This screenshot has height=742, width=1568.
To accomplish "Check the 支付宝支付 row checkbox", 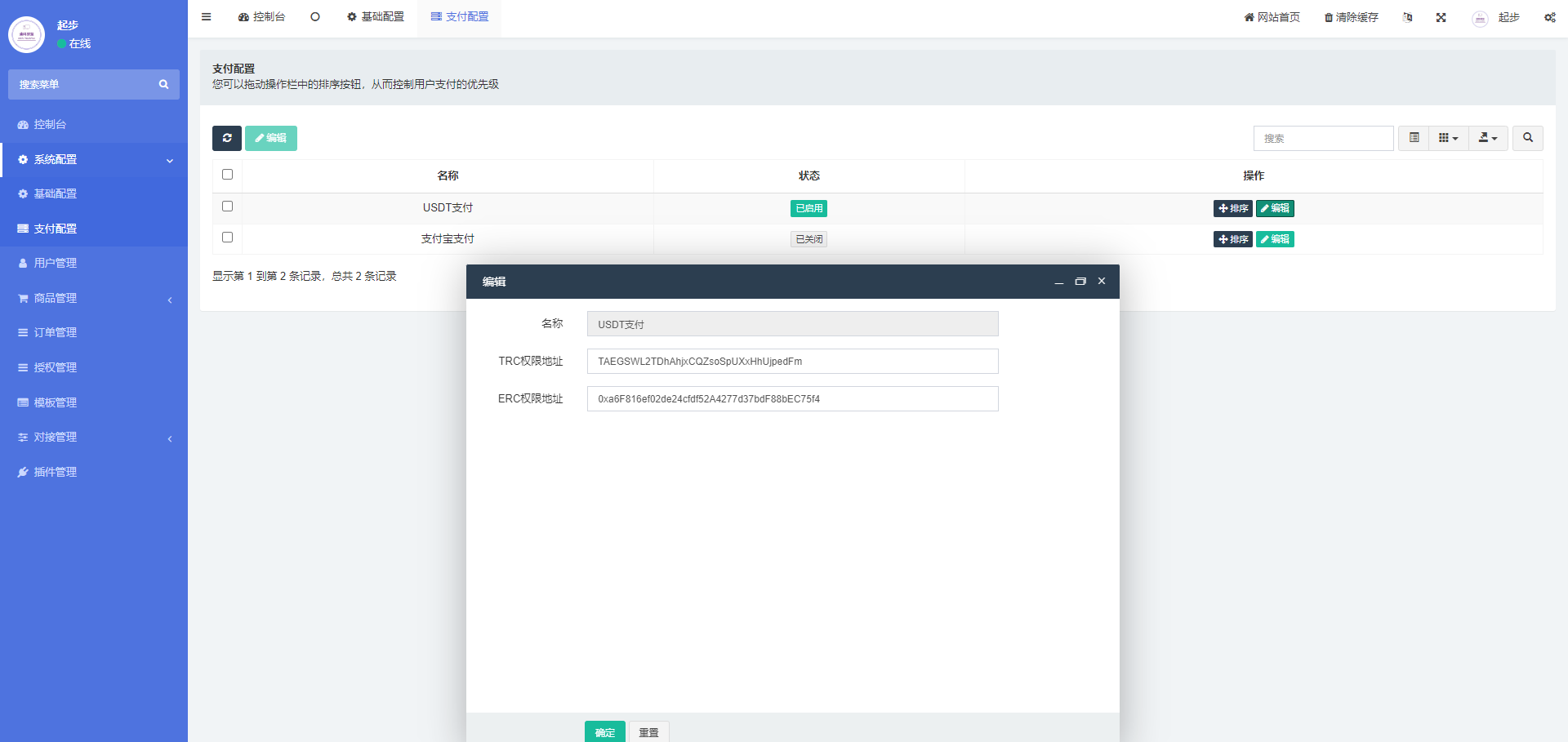I will coord(227,238).
